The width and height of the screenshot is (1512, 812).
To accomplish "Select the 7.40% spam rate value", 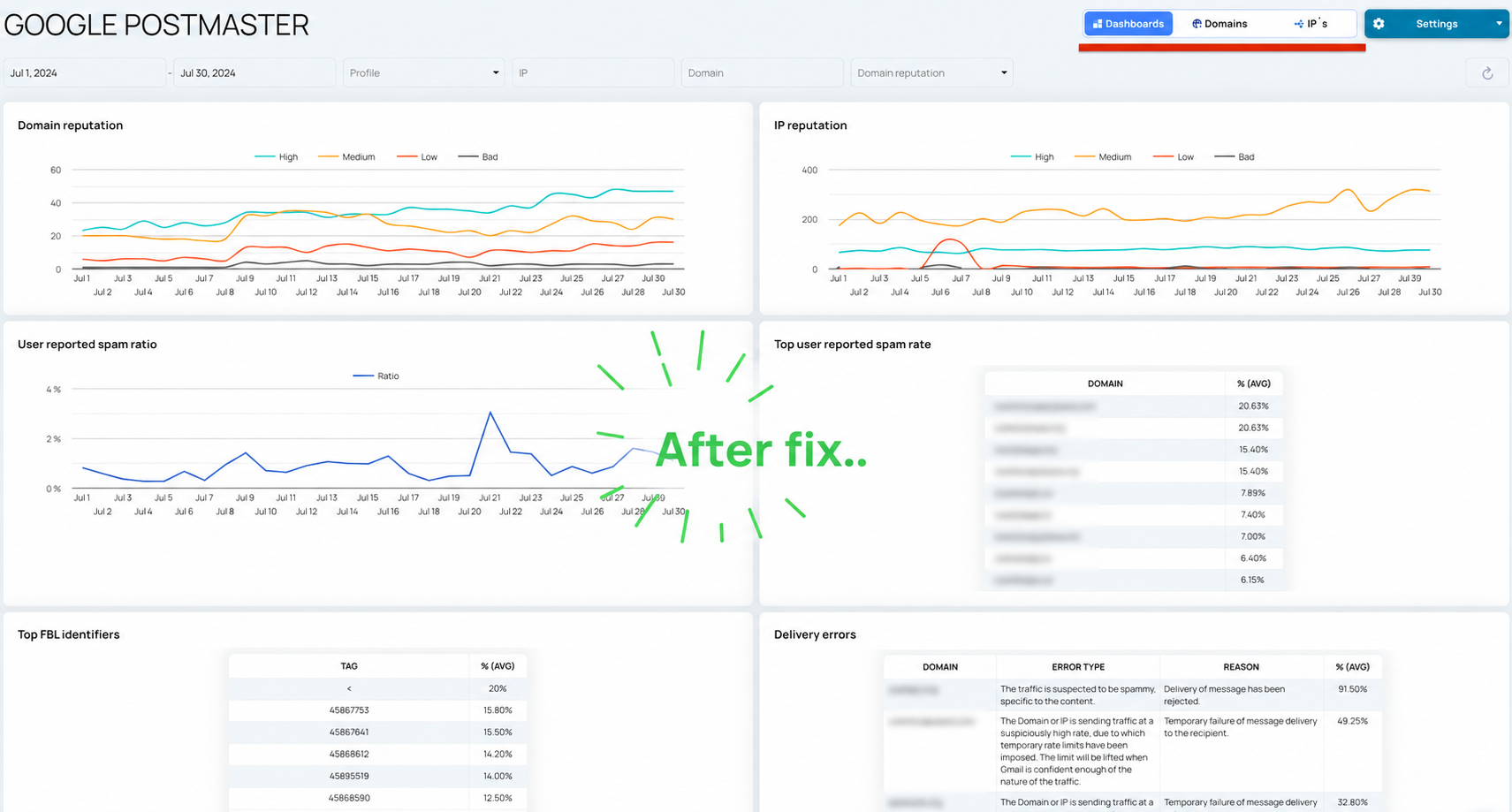I will coord(1253,515).
